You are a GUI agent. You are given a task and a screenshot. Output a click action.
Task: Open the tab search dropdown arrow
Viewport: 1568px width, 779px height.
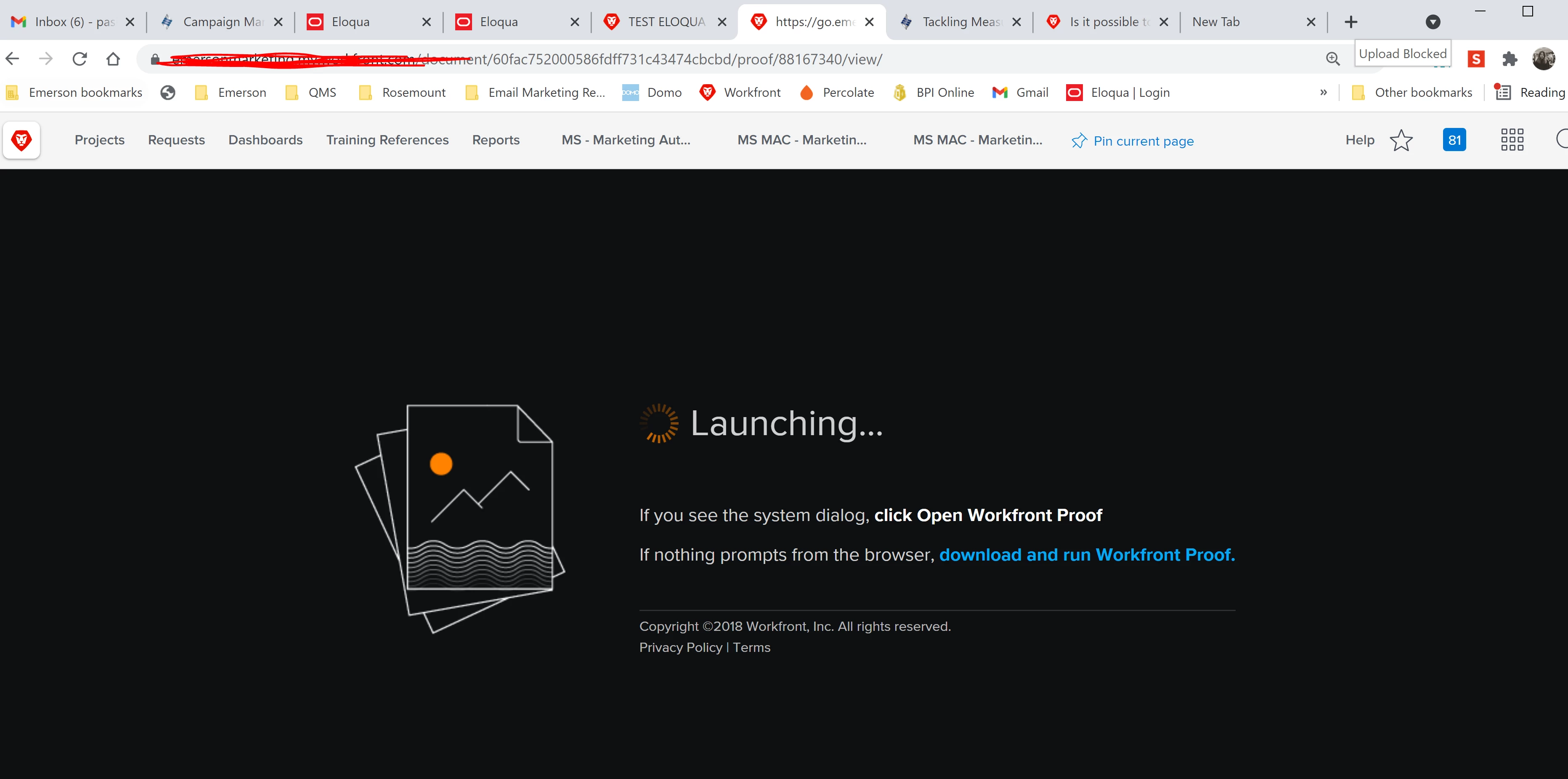pyautogui.click(x=1433, y=22)
